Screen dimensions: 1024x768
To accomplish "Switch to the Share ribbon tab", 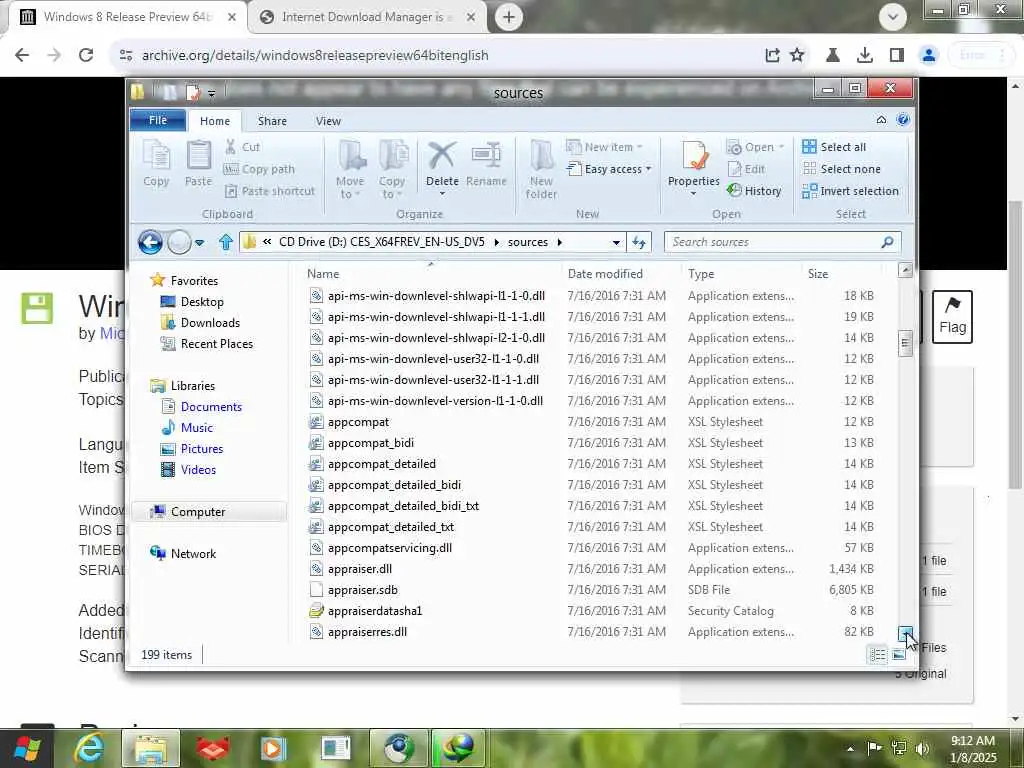I will [x=272, y=121].
